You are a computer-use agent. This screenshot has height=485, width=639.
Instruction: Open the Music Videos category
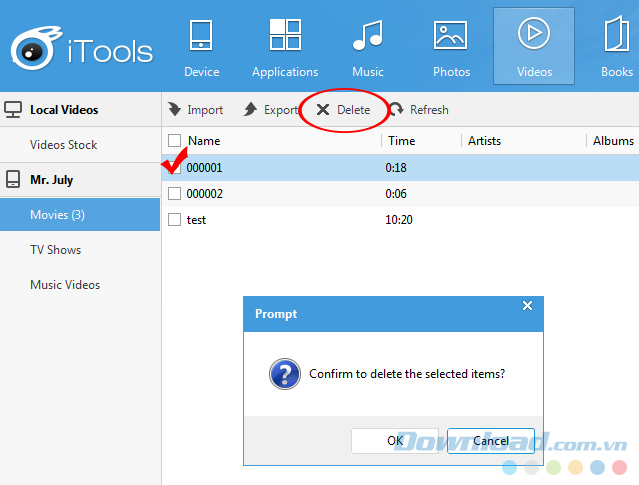pyautogui.click(x=65, y=285)
